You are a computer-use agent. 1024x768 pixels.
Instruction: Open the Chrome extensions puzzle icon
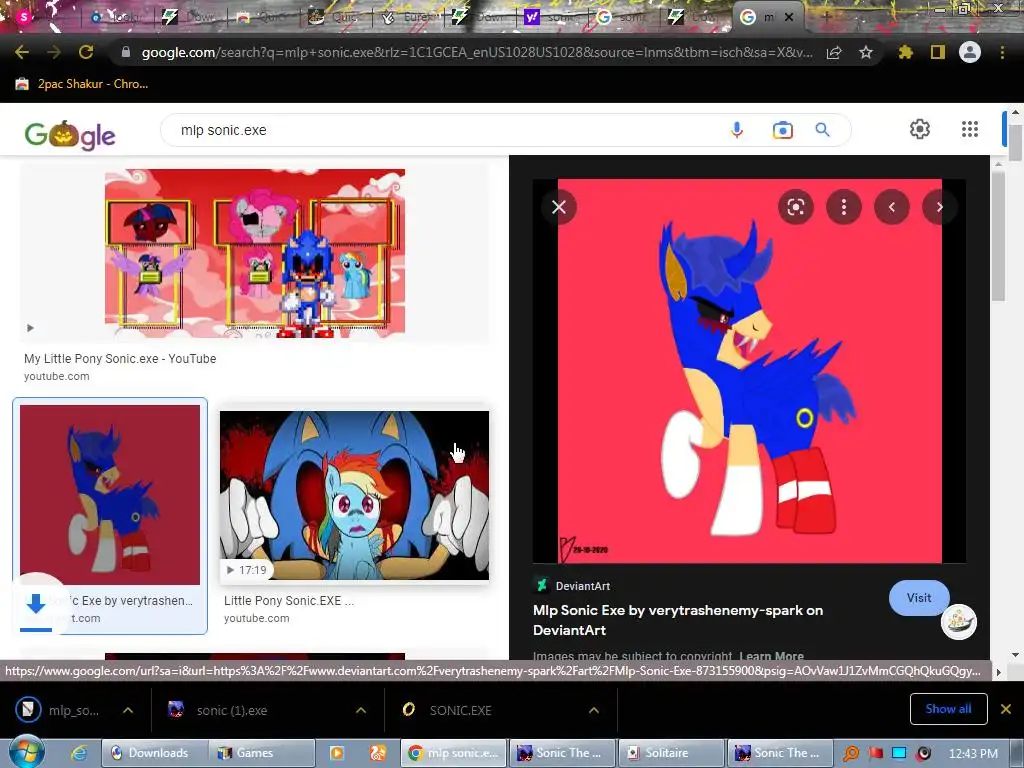click(906, 52)
